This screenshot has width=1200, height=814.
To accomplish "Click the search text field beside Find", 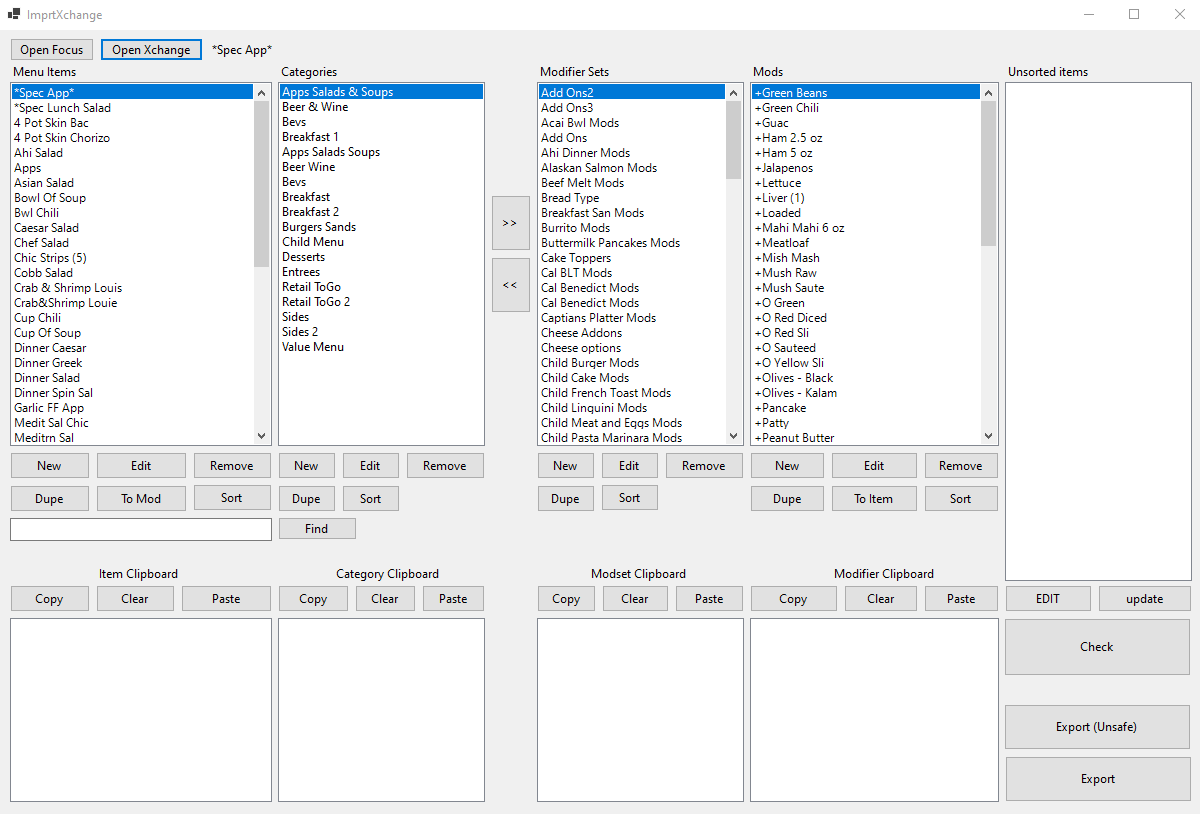I will coord(141,529).
